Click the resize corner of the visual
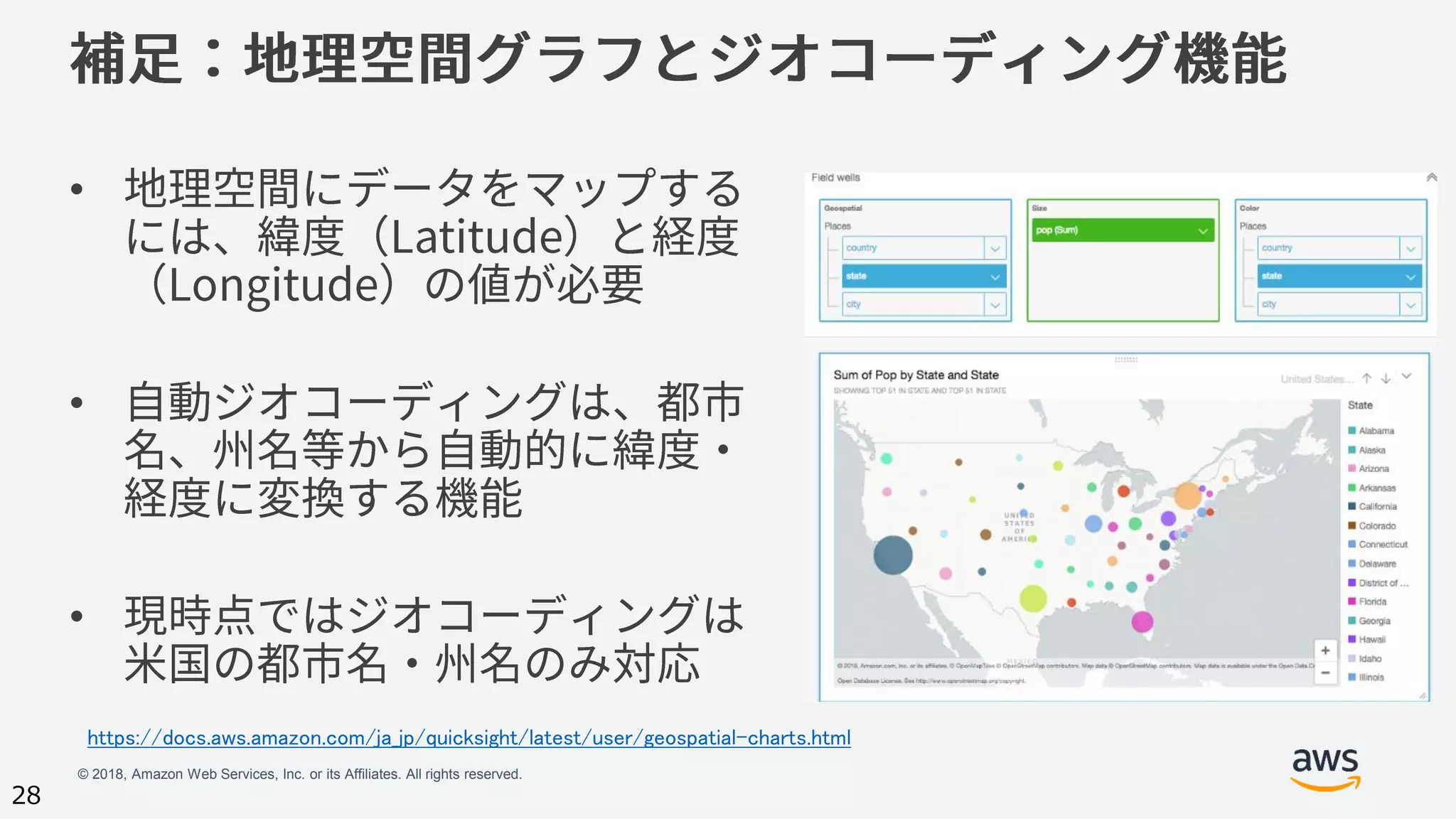1456x819 pixels. click(1423, 695)
